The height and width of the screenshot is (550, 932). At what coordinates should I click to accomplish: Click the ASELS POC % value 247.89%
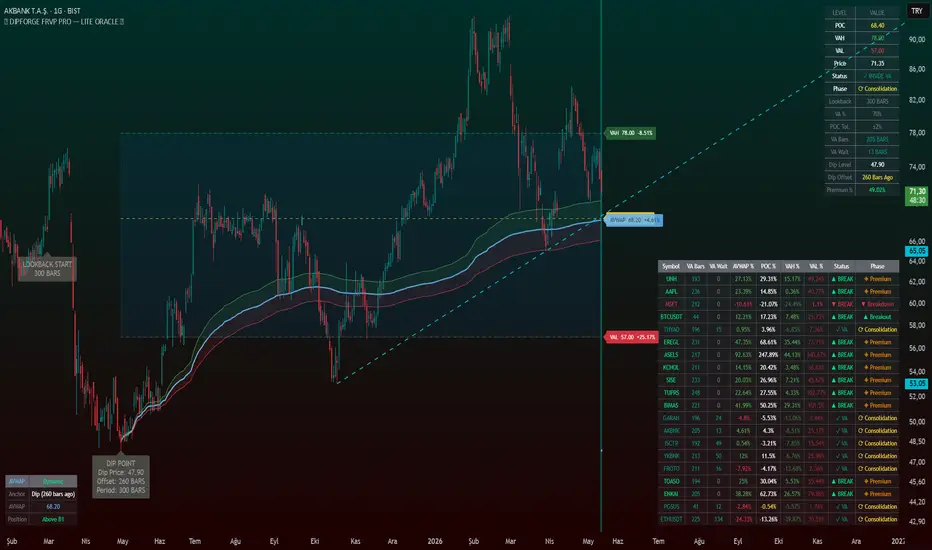[768, 355]
